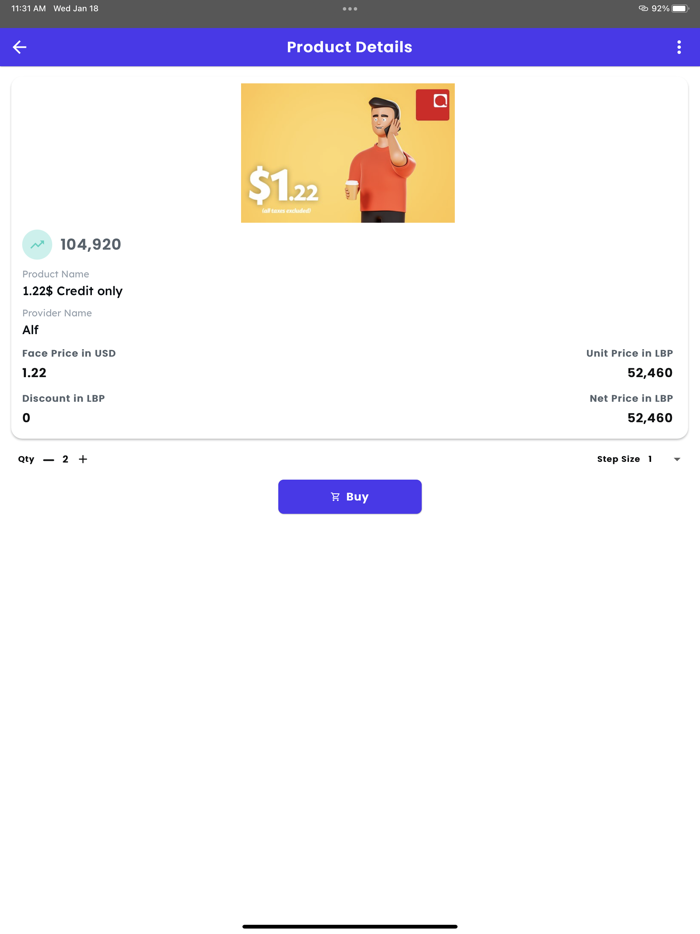Tap the Product Details title

[x=349, y=47]
